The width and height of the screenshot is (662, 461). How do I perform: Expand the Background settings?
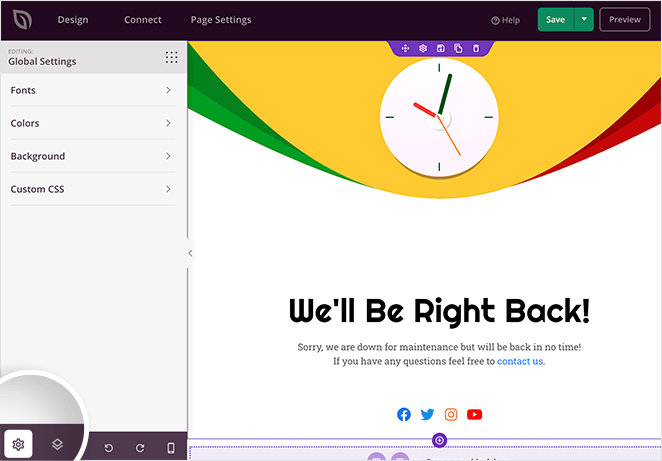pos(92,156)
